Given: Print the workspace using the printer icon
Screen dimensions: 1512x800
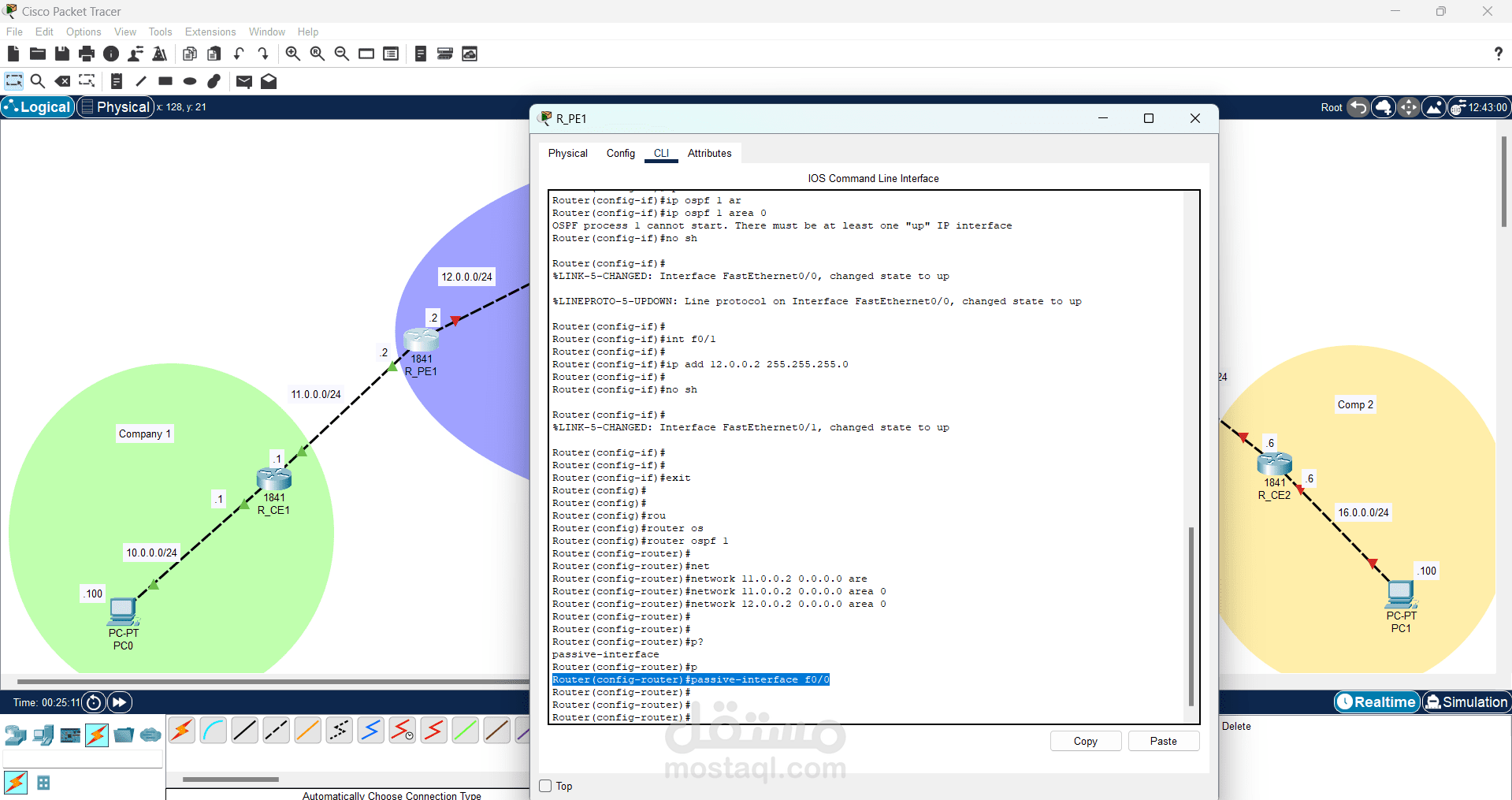Looking at the screenshot, I should 87,54.
